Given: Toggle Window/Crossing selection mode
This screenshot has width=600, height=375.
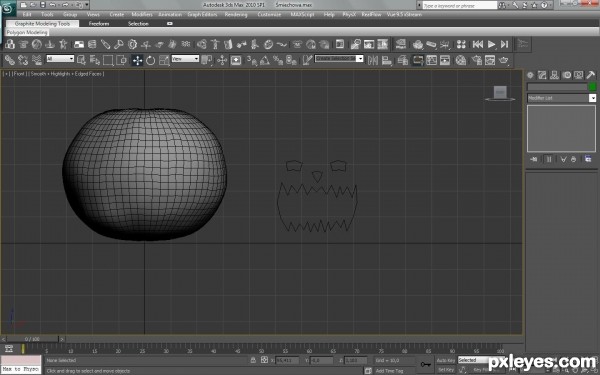Looking at the screenshot, I should pyautogui.click(x=121, y=60).
